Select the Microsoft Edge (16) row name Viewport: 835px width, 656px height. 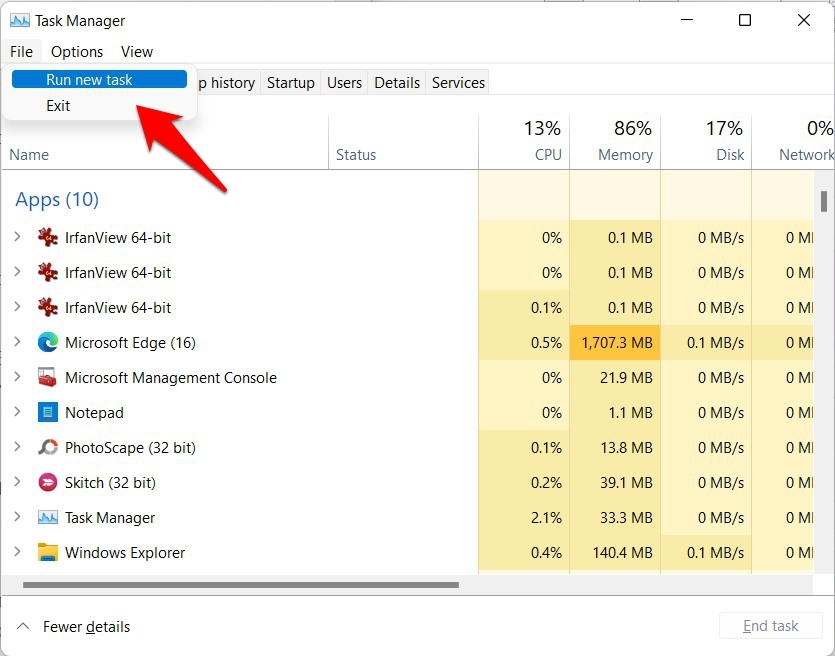click(130, 343)
